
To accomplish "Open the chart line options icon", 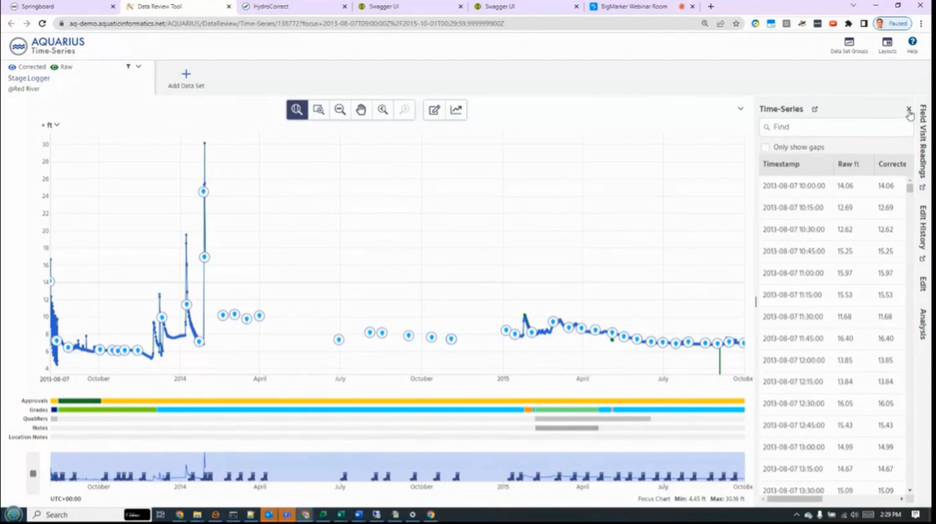I will [x=456, y=110].
